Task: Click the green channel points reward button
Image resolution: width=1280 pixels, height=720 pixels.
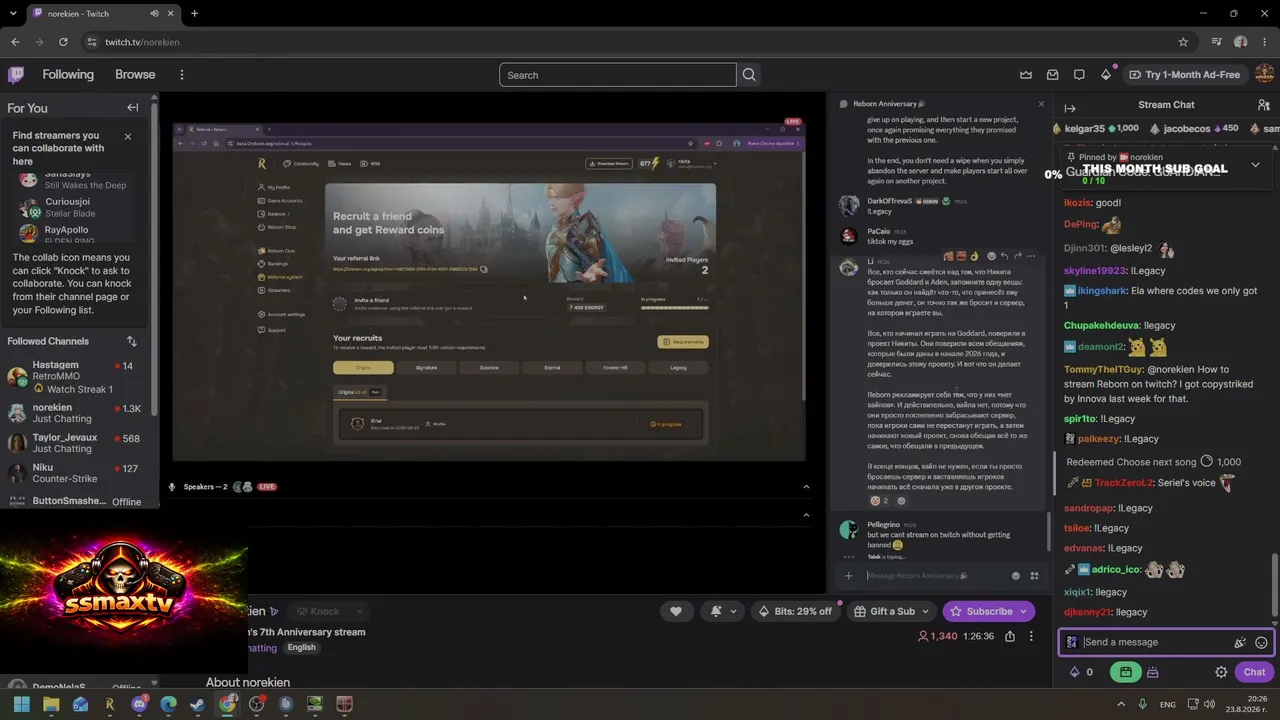Action: pyautogui.click(x=1126, y=672)
